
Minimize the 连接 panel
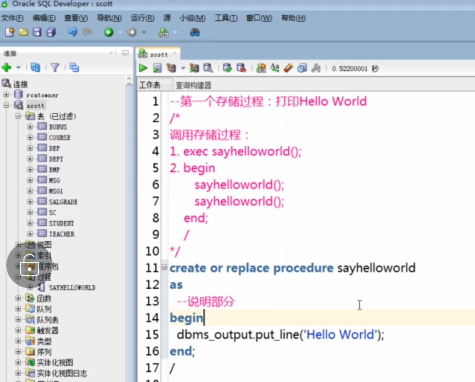click(125, 53)
